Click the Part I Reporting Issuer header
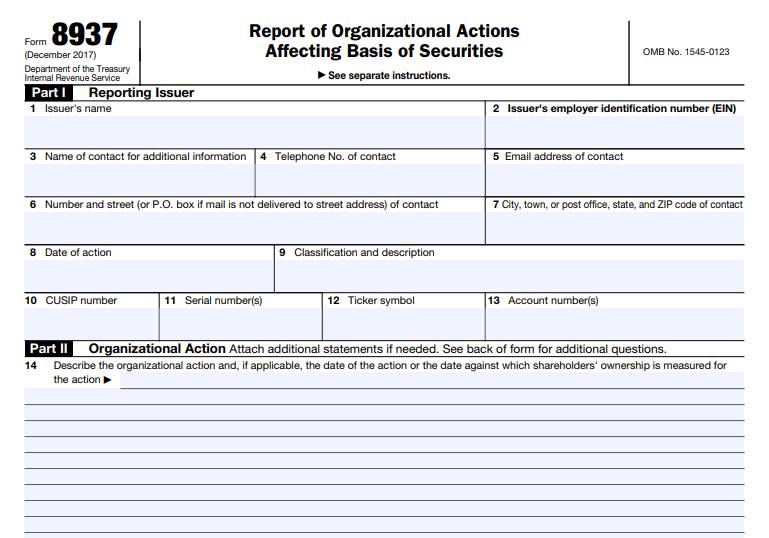The height and width of the screenshot is (538, 769). tap(141, 93)
